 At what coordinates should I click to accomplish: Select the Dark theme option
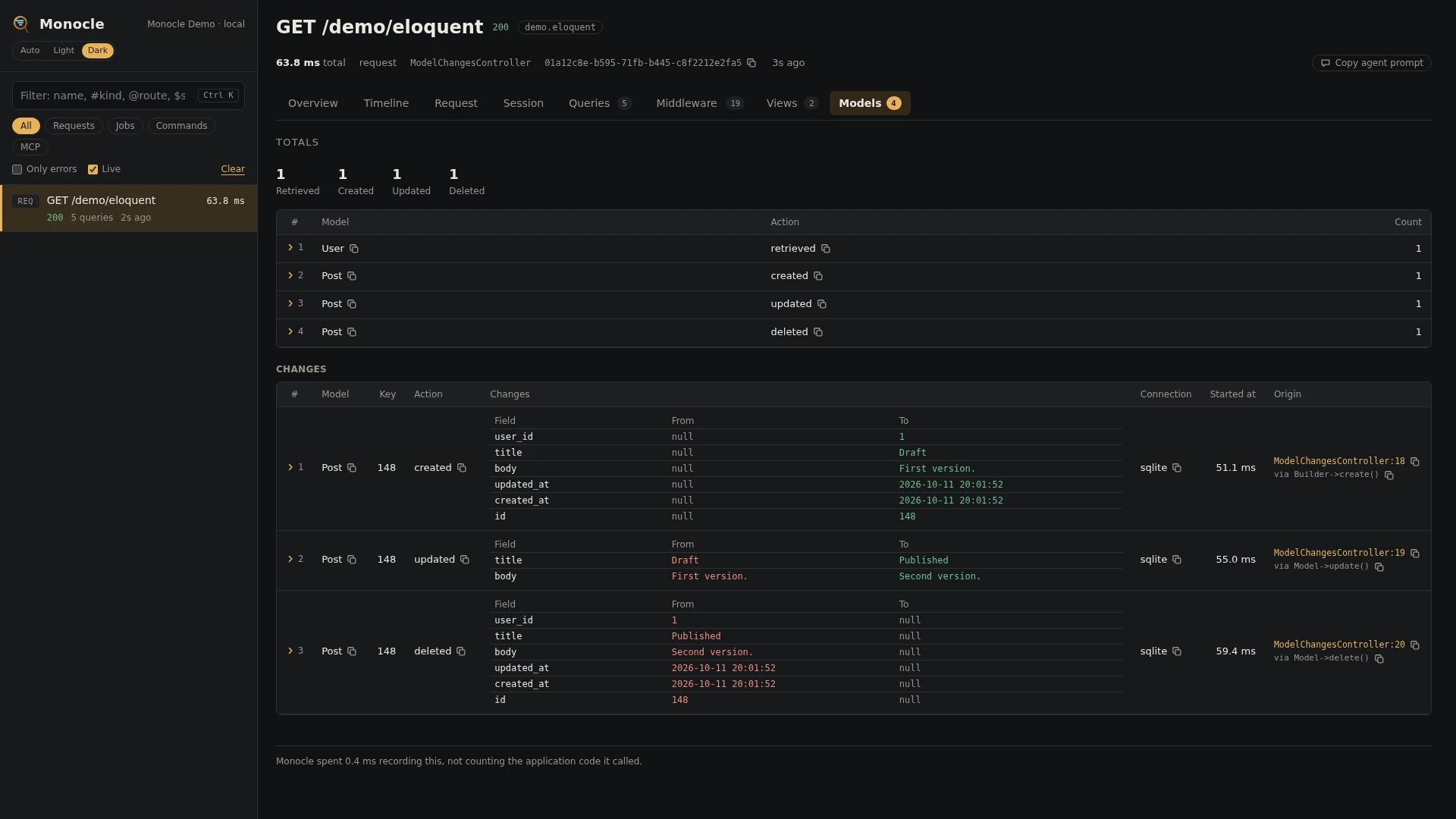click(x=98, y=51)
